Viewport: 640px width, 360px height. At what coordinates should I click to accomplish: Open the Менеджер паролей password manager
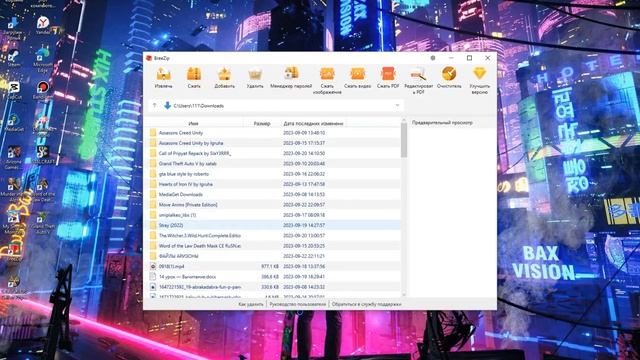point(291,74)
